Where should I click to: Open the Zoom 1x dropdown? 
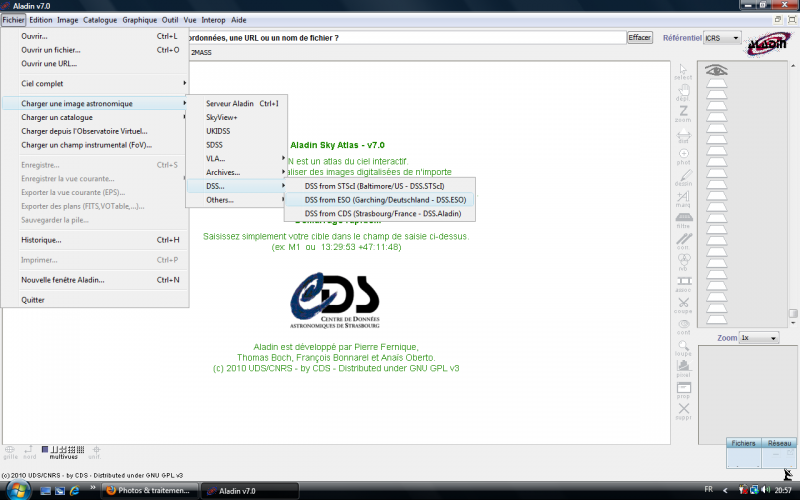[x=759, y=338]
